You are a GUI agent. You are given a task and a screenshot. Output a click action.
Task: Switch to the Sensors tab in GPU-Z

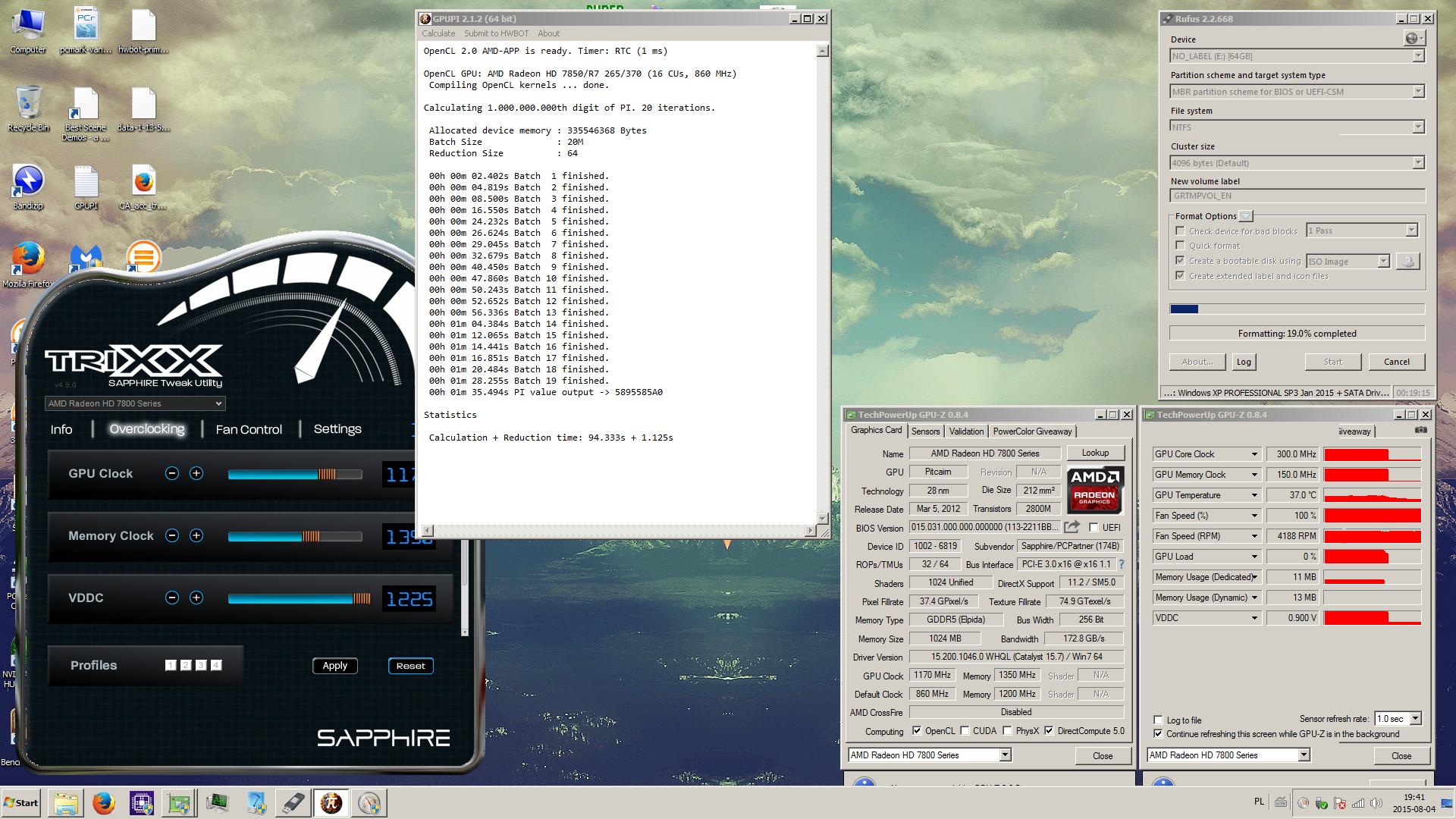click(x=925, y=431)
